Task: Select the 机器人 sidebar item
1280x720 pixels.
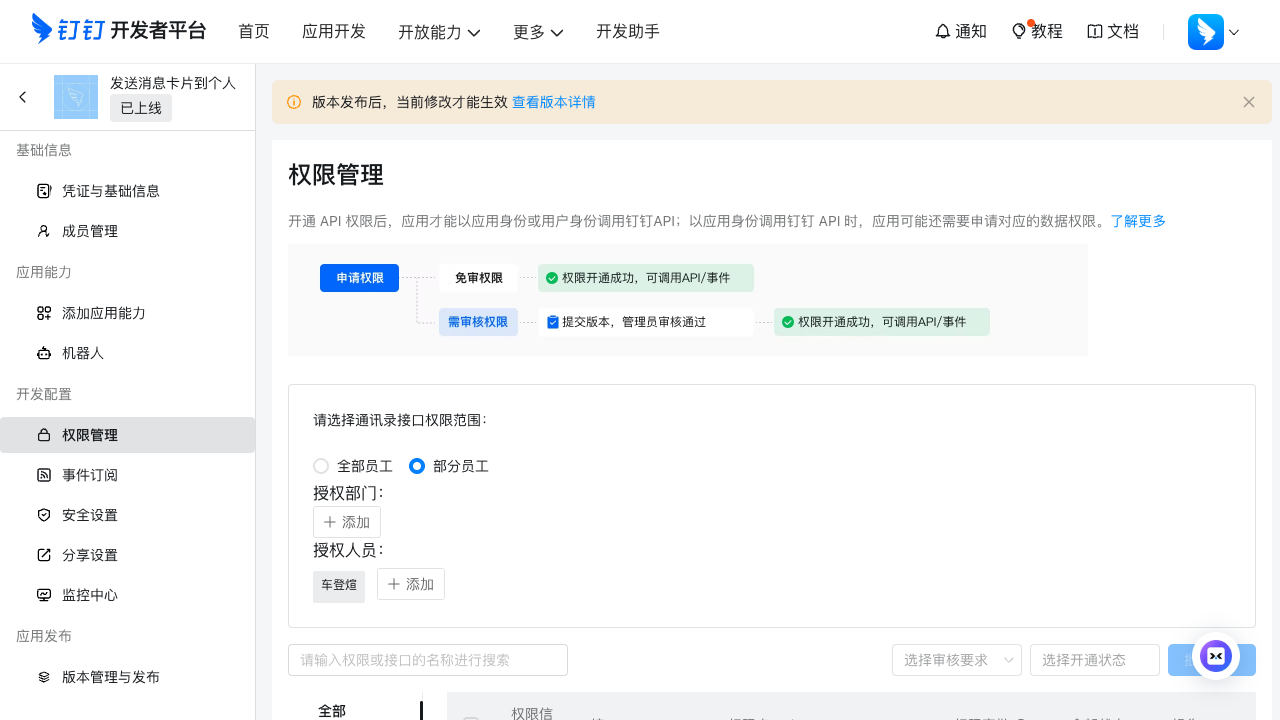Action: pyautogui.click(x=83, y=353)
